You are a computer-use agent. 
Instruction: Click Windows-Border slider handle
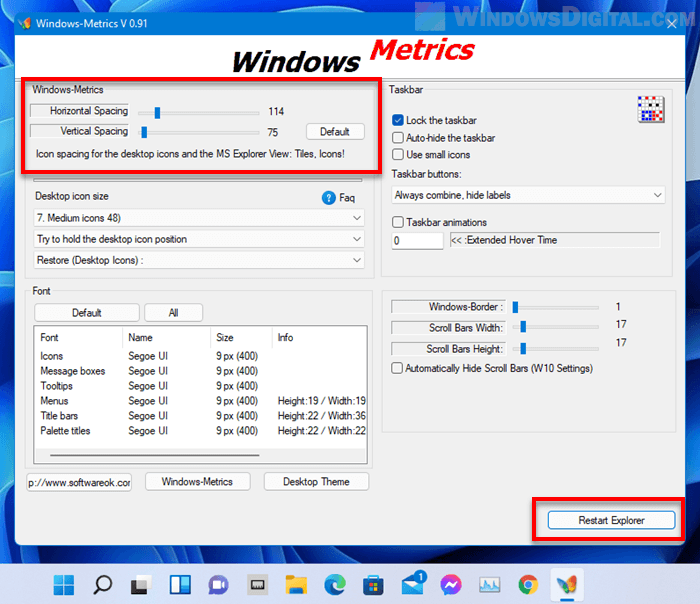[x=515, y=307]
